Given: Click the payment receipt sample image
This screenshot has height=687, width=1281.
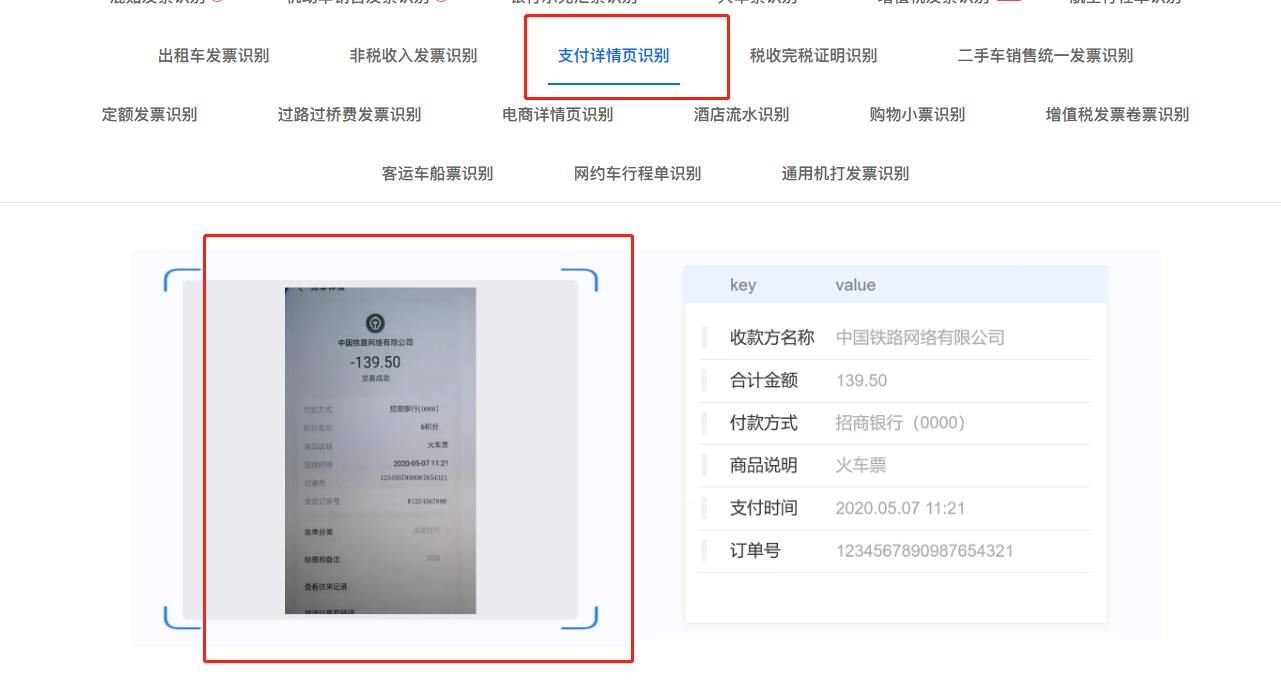Looking at the screenshot, I should (x=380, y=450).
